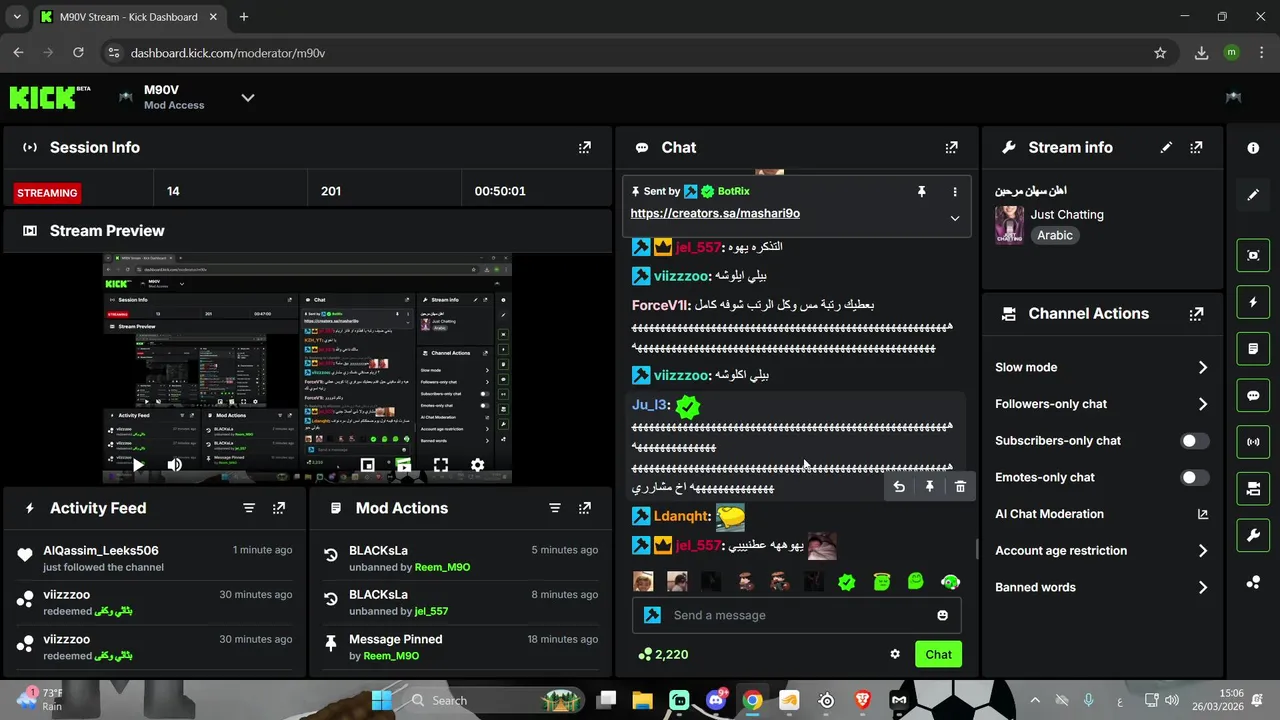Screen dimensions: 1280x720
Task: Open the emoji picker in message box
Action: tap(942, 615)
